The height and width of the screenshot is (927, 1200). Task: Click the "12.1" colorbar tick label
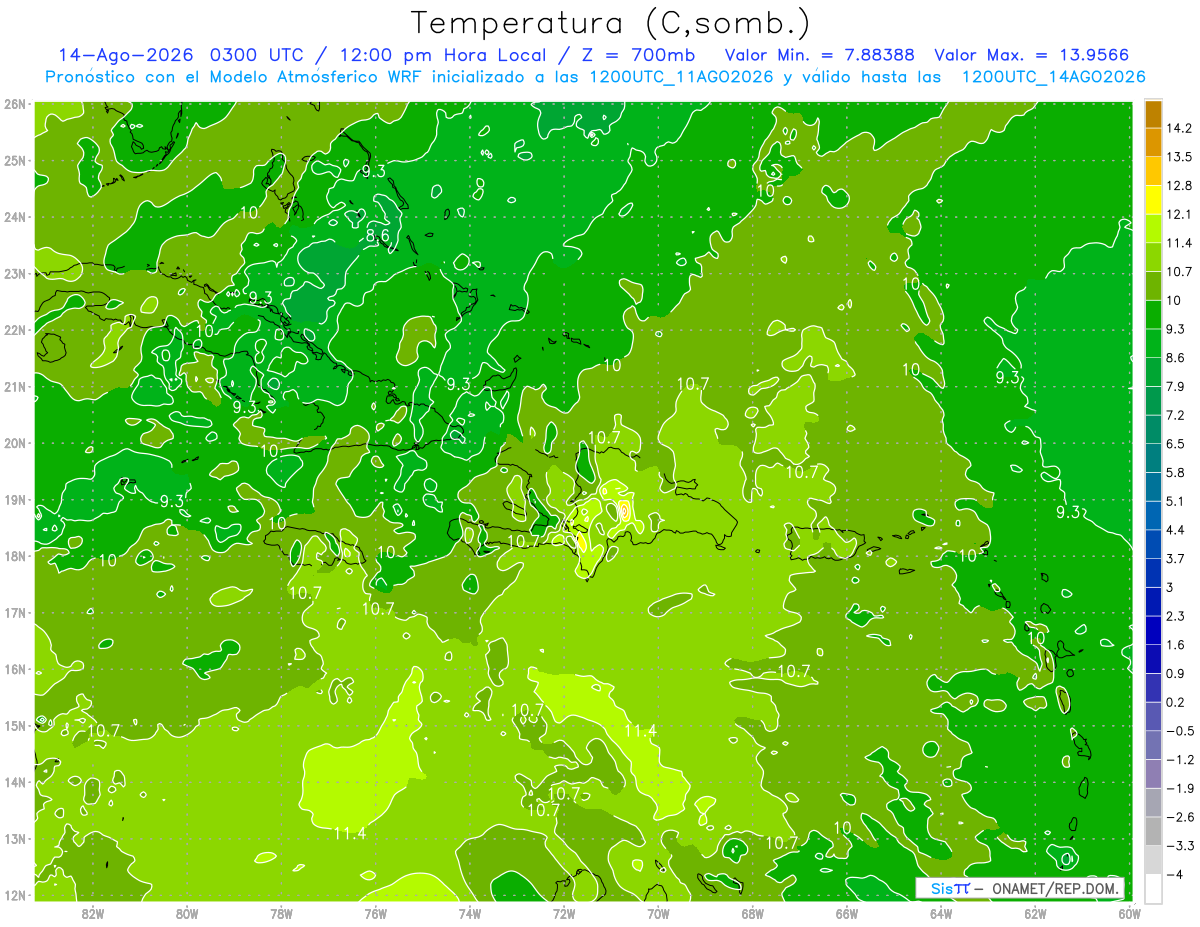[1179, 214]
